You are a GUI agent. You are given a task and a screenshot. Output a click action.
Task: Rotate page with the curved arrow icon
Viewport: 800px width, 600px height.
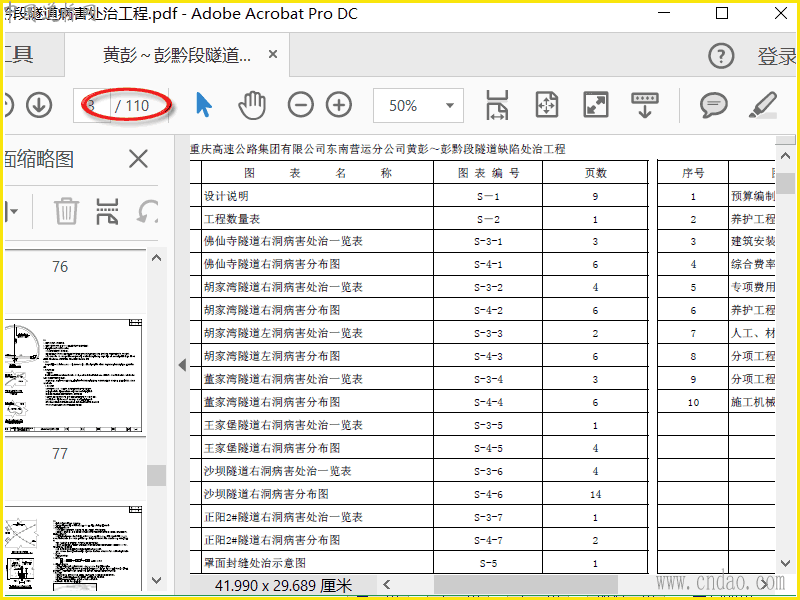coord(147,211)
